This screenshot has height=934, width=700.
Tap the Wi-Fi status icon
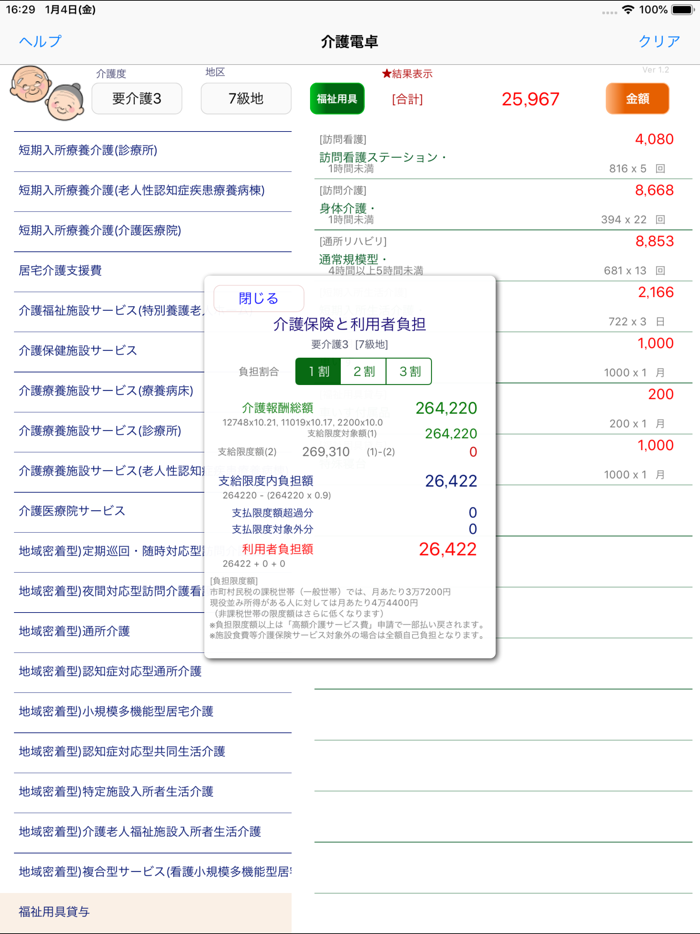click(x=627, y=10)
